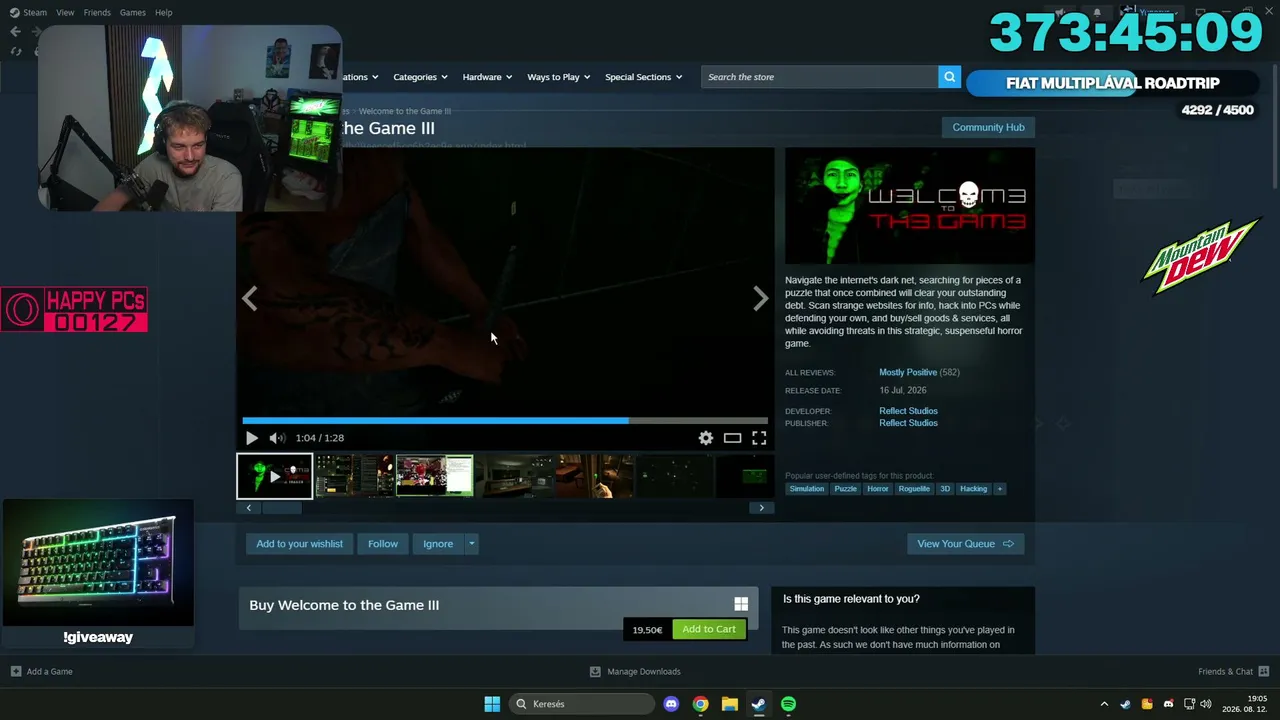1280x720 pixels.
Task: Enter fullscreen for the trailer video
Action: 759,438
